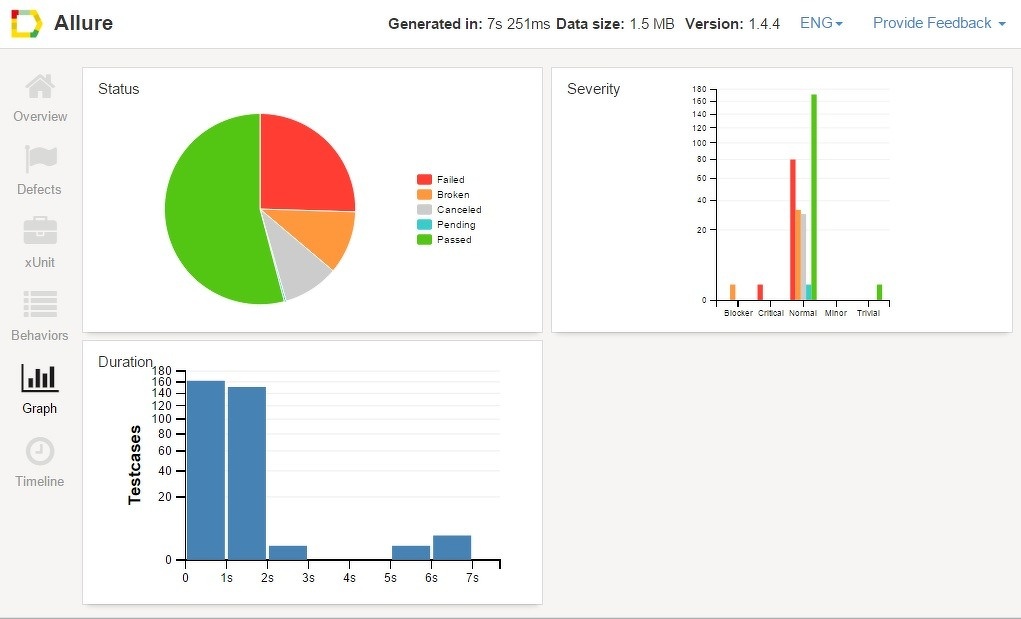Click the Allure title text
The width and height of the screenshot is (1021, 619).
tap(83, 23)
